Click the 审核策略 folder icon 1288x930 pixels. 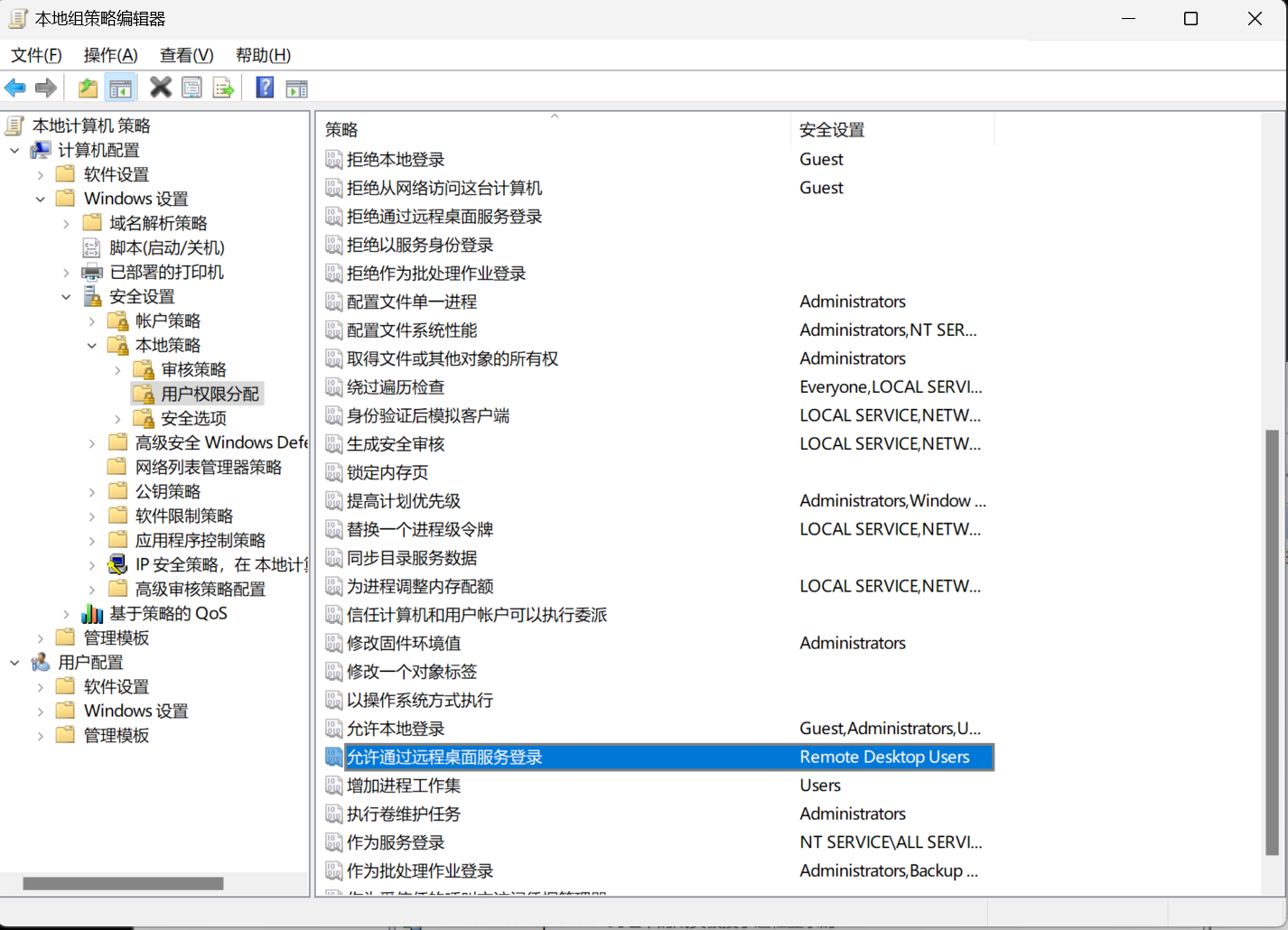(144, 369)
